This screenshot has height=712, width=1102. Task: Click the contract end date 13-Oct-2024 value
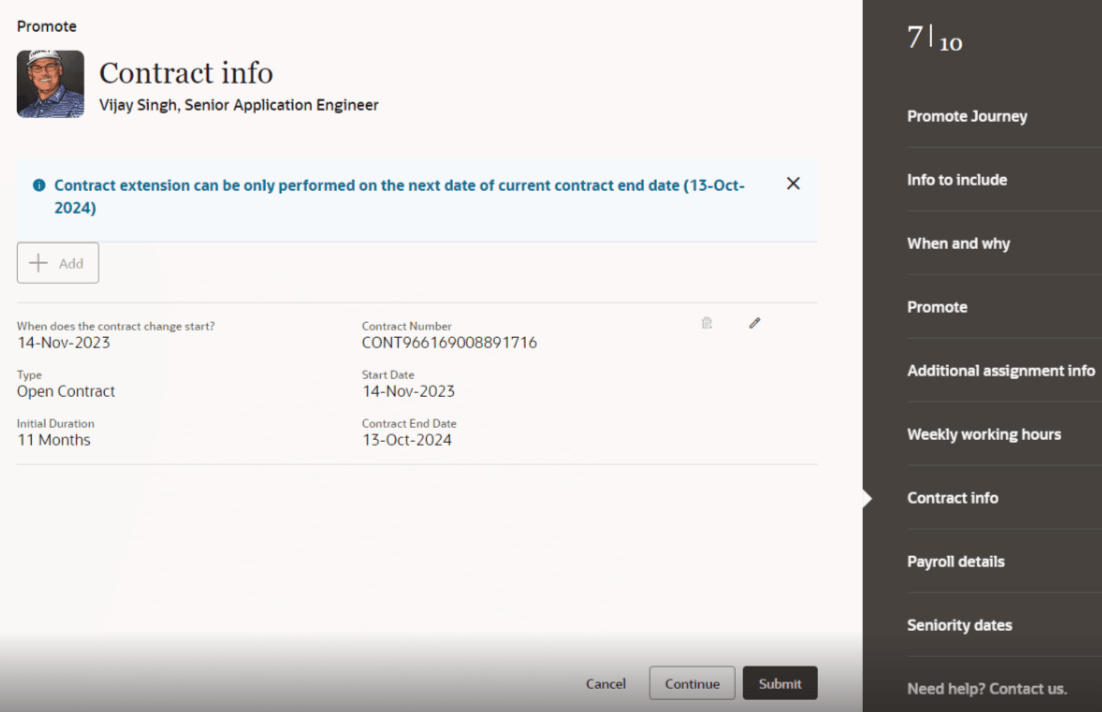(x=407, y=441)
